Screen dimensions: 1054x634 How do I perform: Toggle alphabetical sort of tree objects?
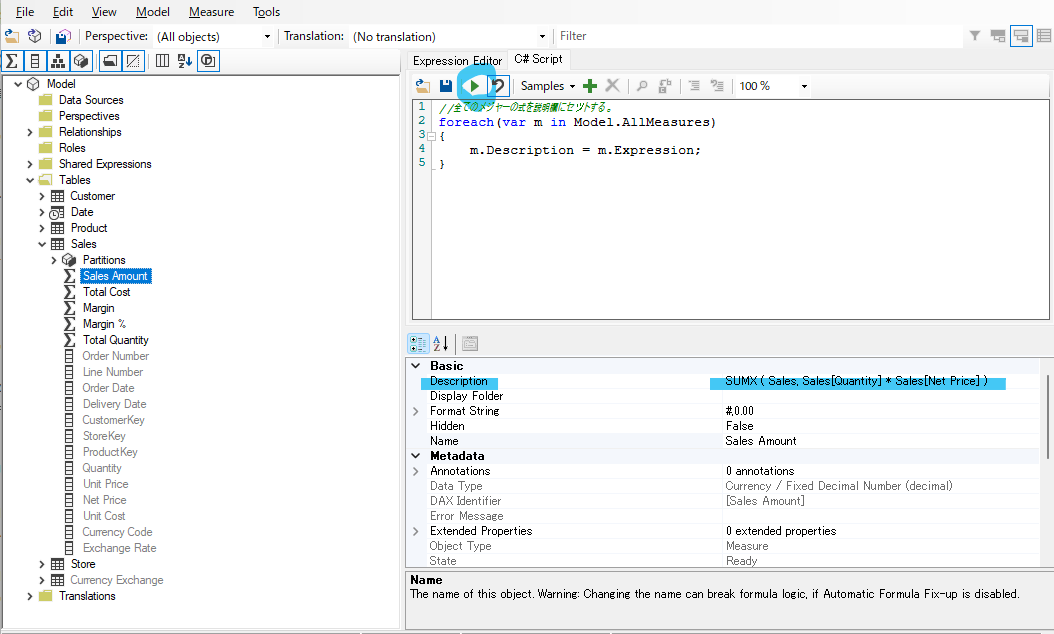(x=185, y=61)
